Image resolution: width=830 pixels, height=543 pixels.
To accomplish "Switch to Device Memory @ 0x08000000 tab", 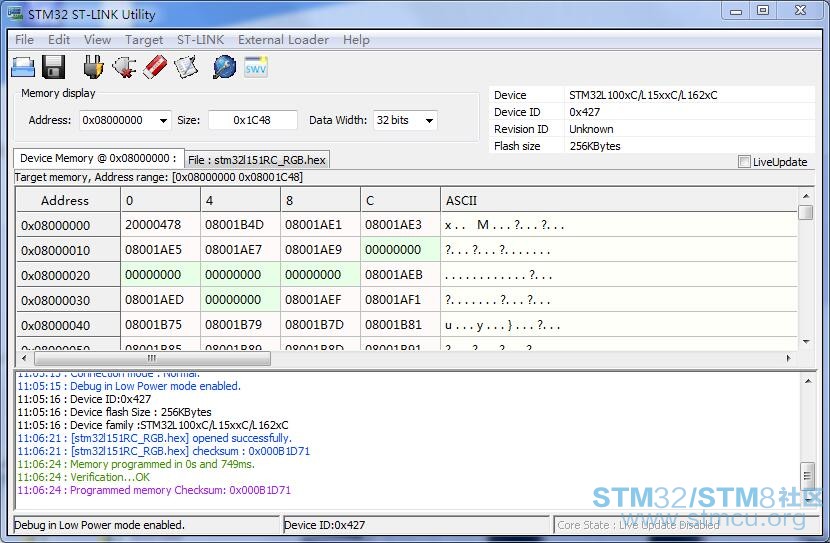I will click(98, 158).
